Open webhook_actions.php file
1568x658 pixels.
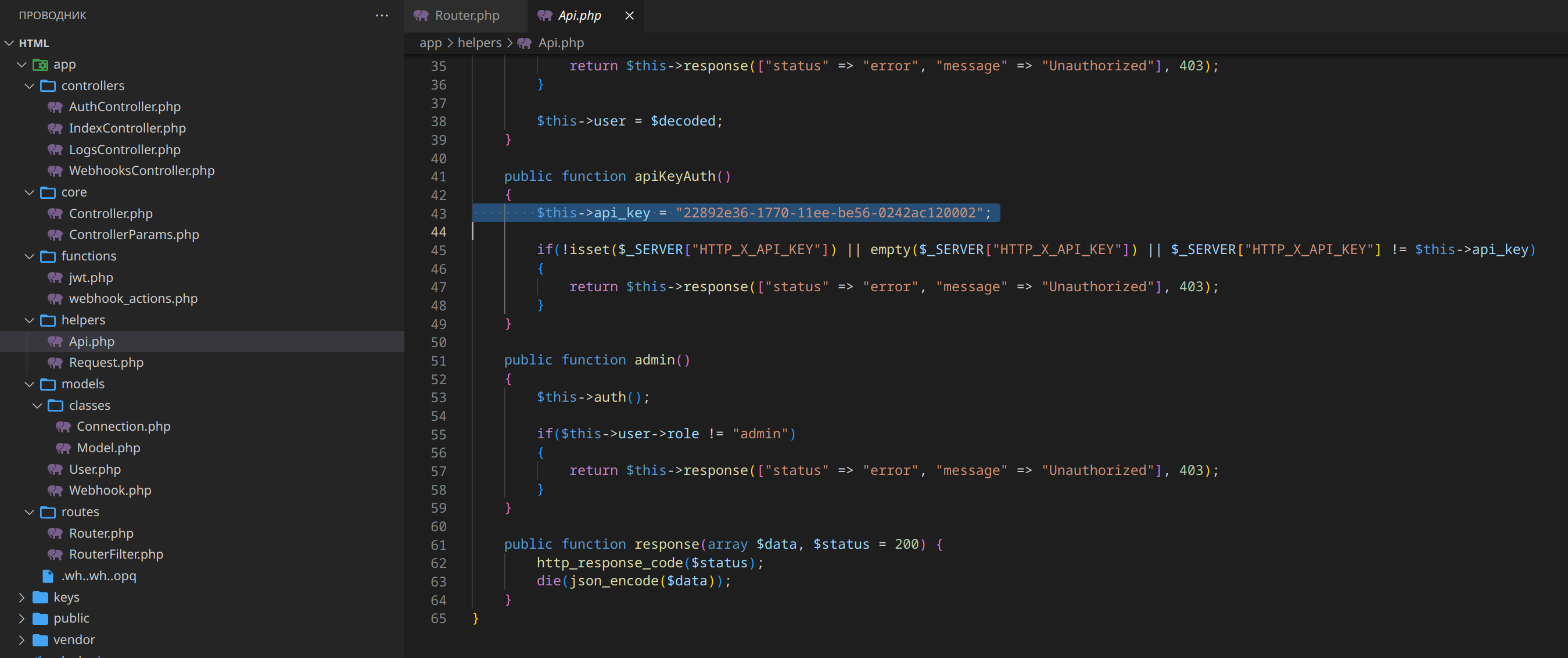(133, 299)
